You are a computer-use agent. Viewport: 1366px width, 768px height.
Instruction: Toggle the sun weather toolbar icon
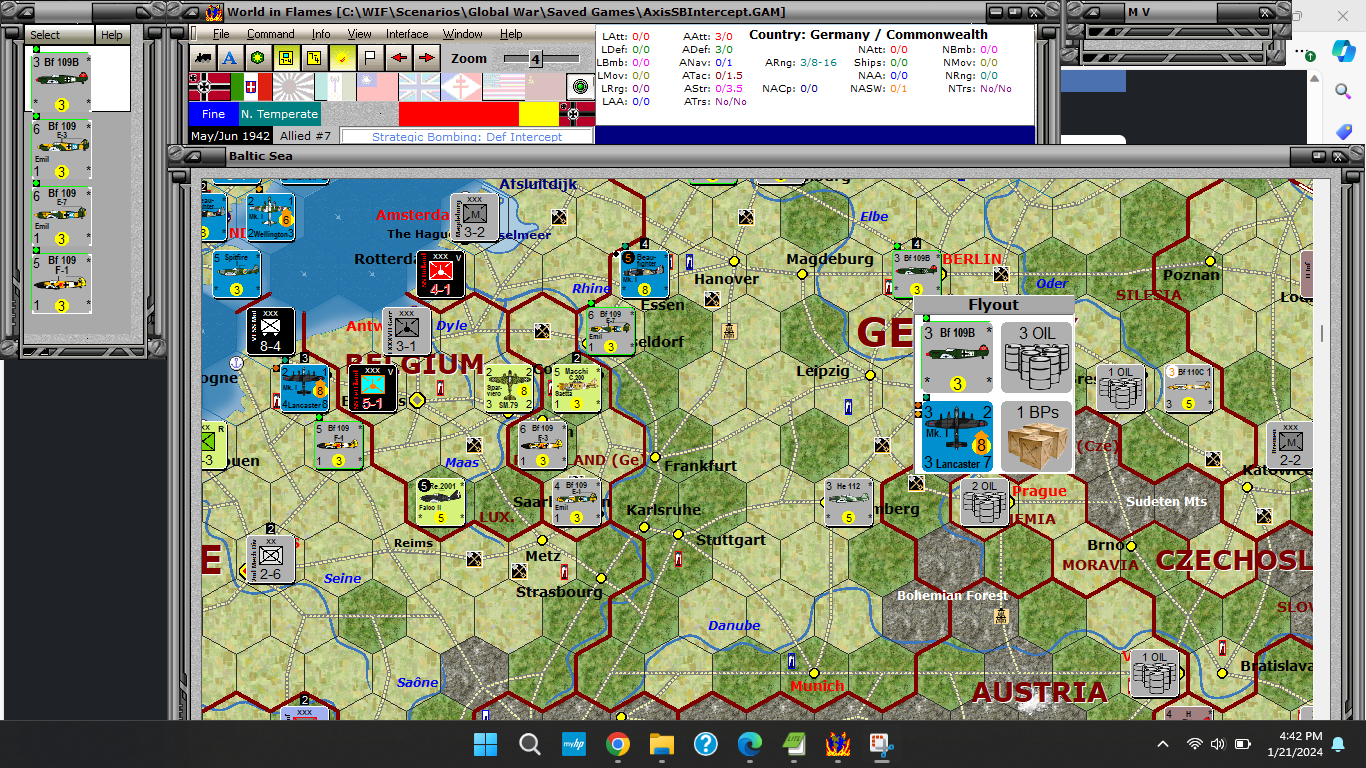[x=343, y=58]
